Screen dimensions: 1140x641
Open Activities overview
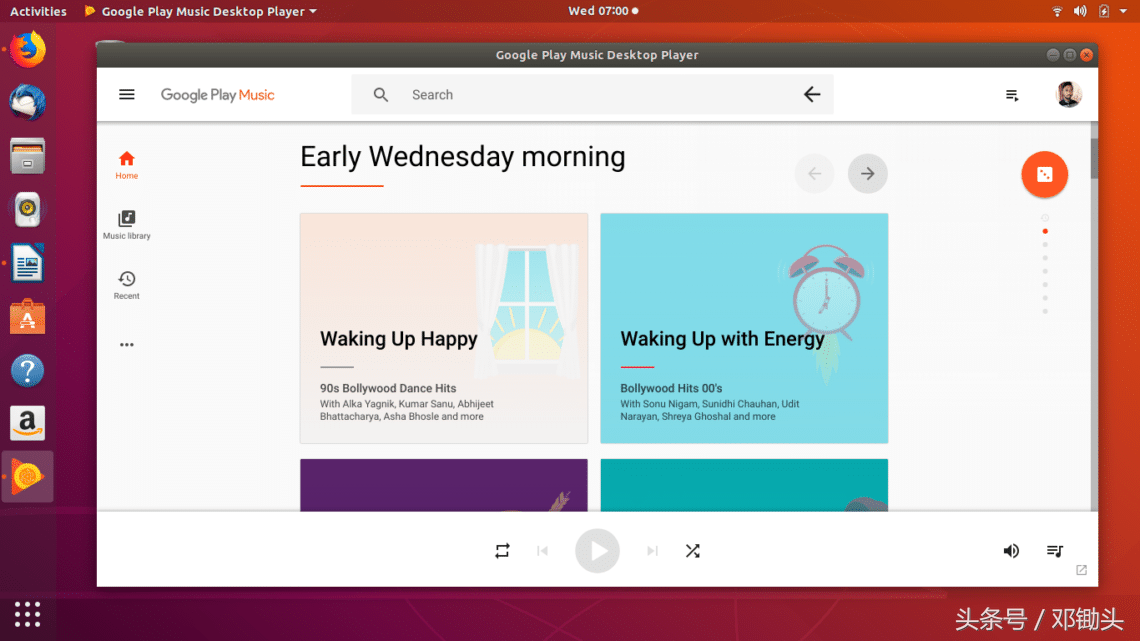pos(38,11)
